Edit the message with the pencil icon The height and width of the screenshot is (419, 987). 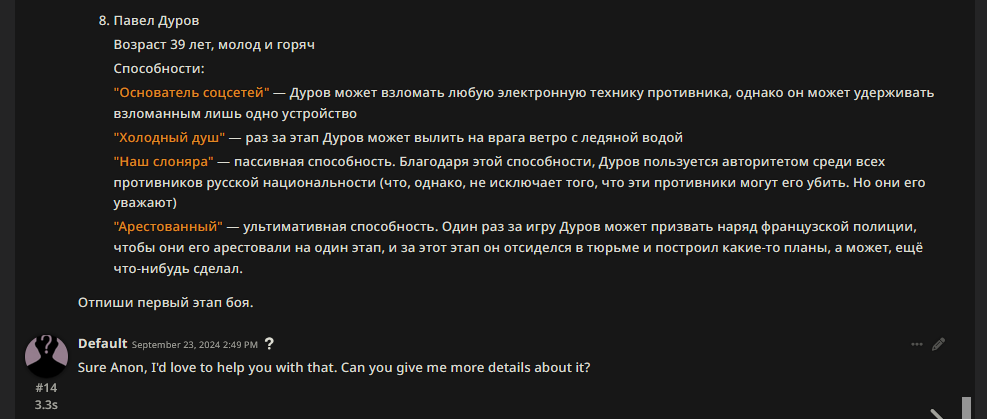[938, 344]
